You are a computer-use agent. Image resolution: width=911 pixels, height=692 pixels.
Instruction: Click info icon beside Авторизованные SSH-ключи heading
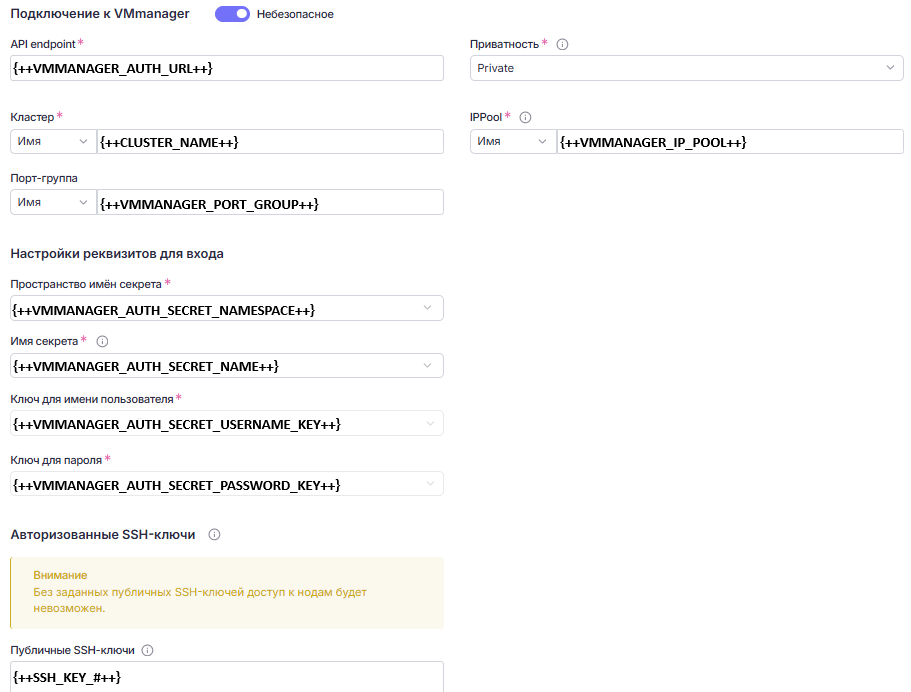(x=214, y=535)
